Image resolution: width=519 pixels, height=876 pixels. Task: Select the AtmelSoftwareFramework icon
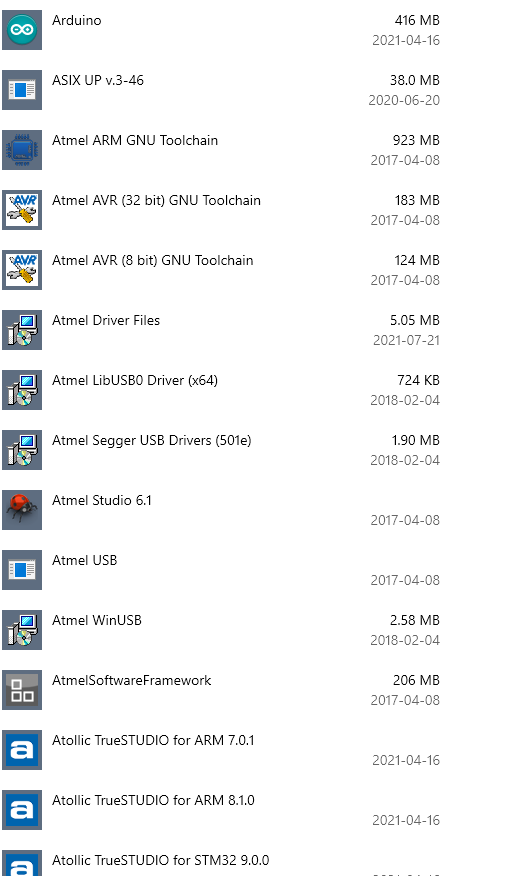(x=22, y=689)
